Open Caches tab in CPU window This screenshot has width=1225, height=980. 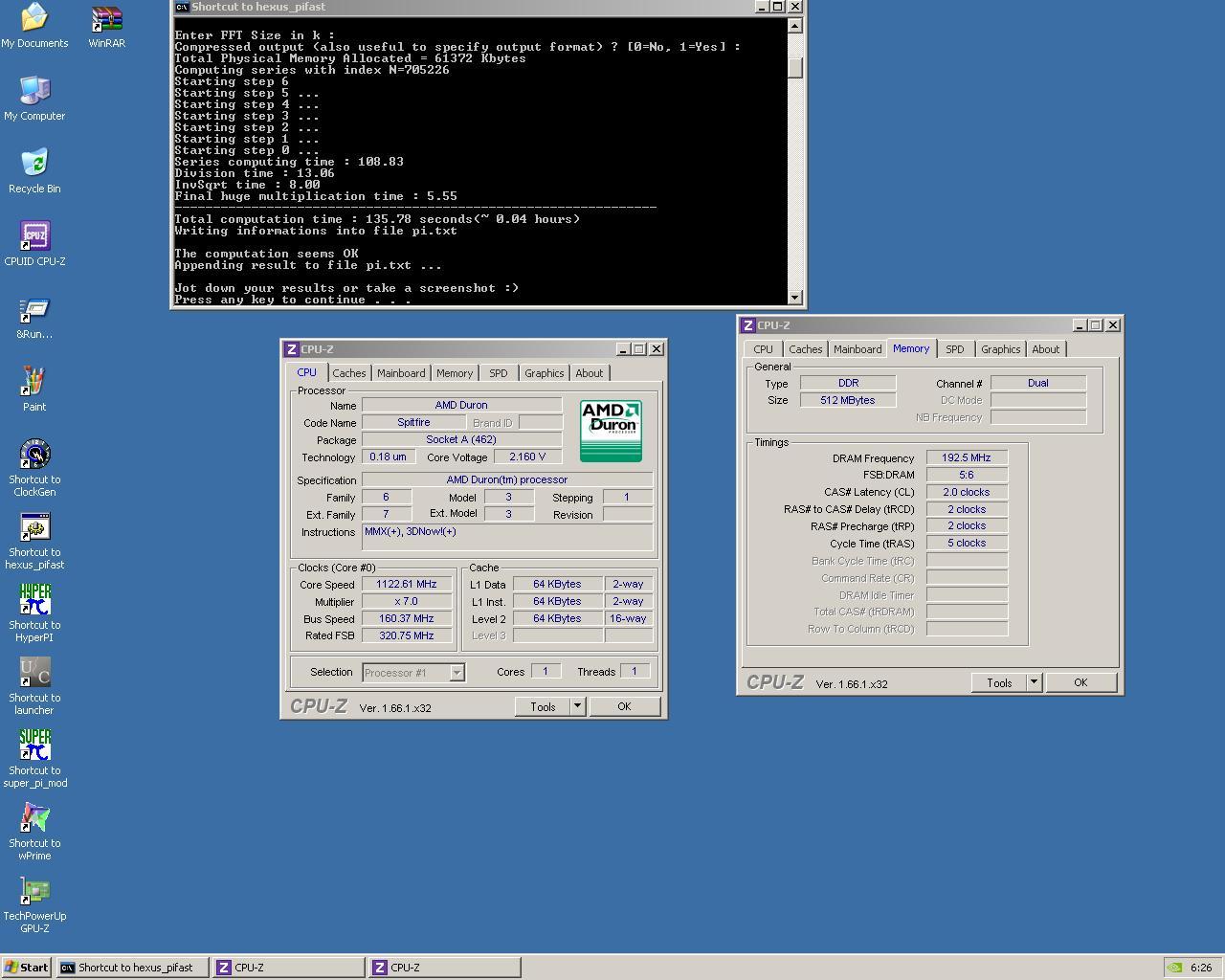pyautogui.click(x=348, y=373)
